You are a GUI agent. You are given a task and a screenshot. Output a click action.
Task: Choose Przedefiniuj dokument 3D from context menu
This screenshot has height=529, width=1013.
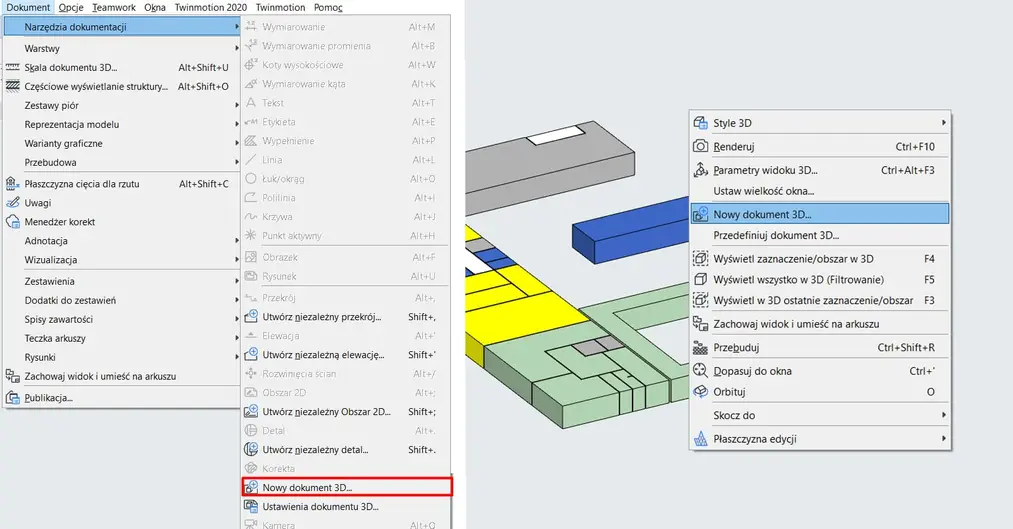click(820, 235)
